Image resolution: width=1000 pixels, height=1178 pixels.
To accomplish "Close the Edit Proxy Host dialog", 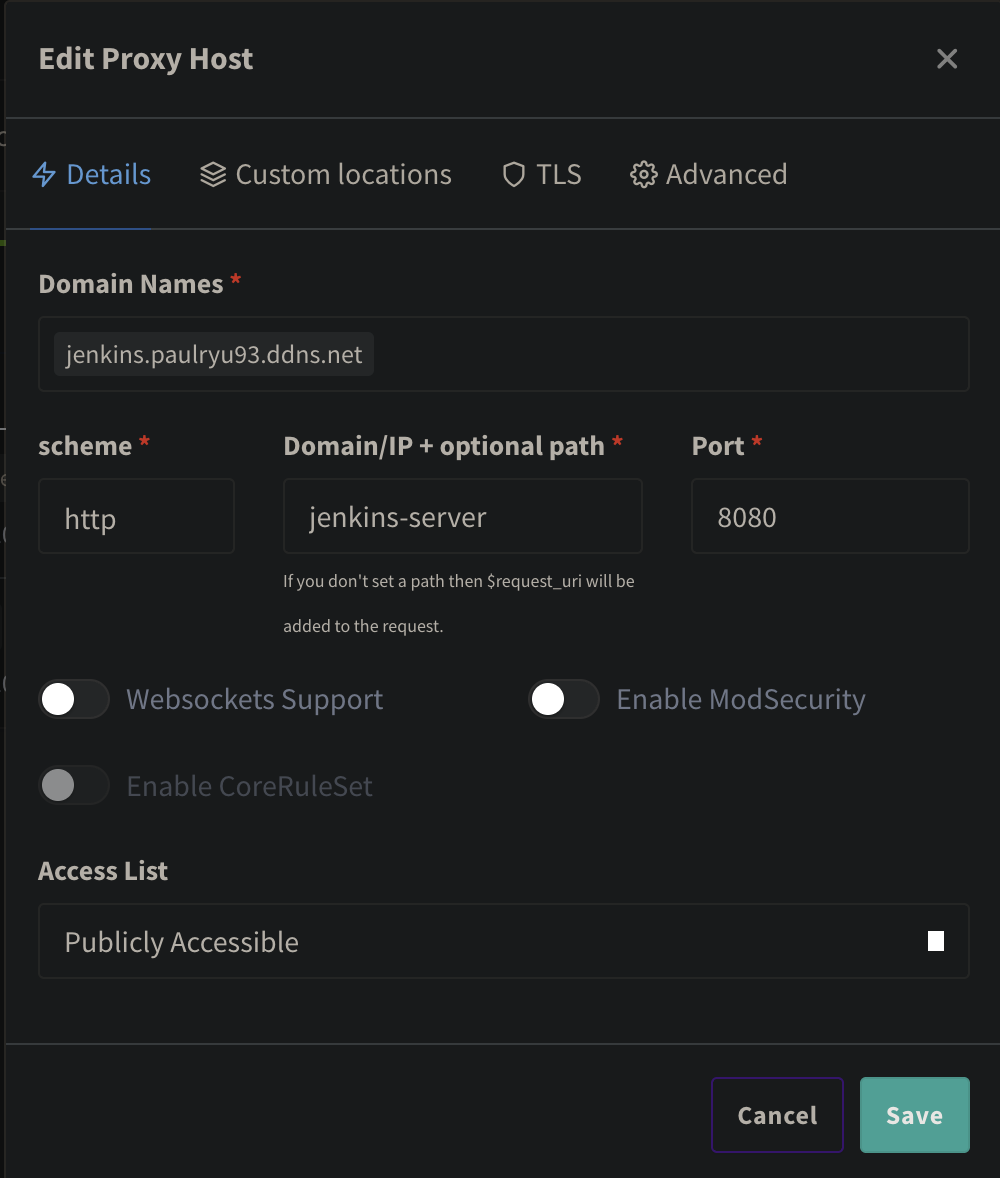I will pos(946,59).
